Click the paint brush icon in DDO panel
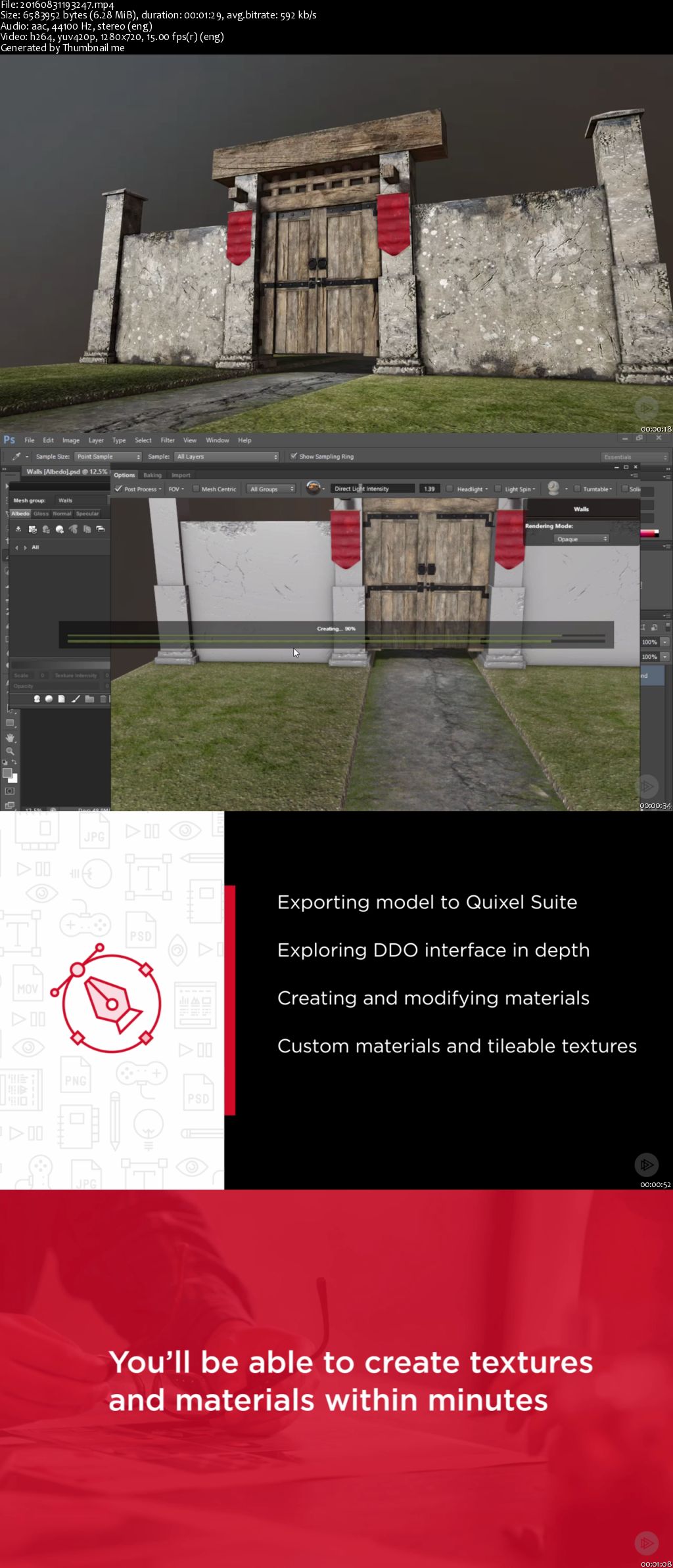673x1568 pixels. (x=76, y=699)
